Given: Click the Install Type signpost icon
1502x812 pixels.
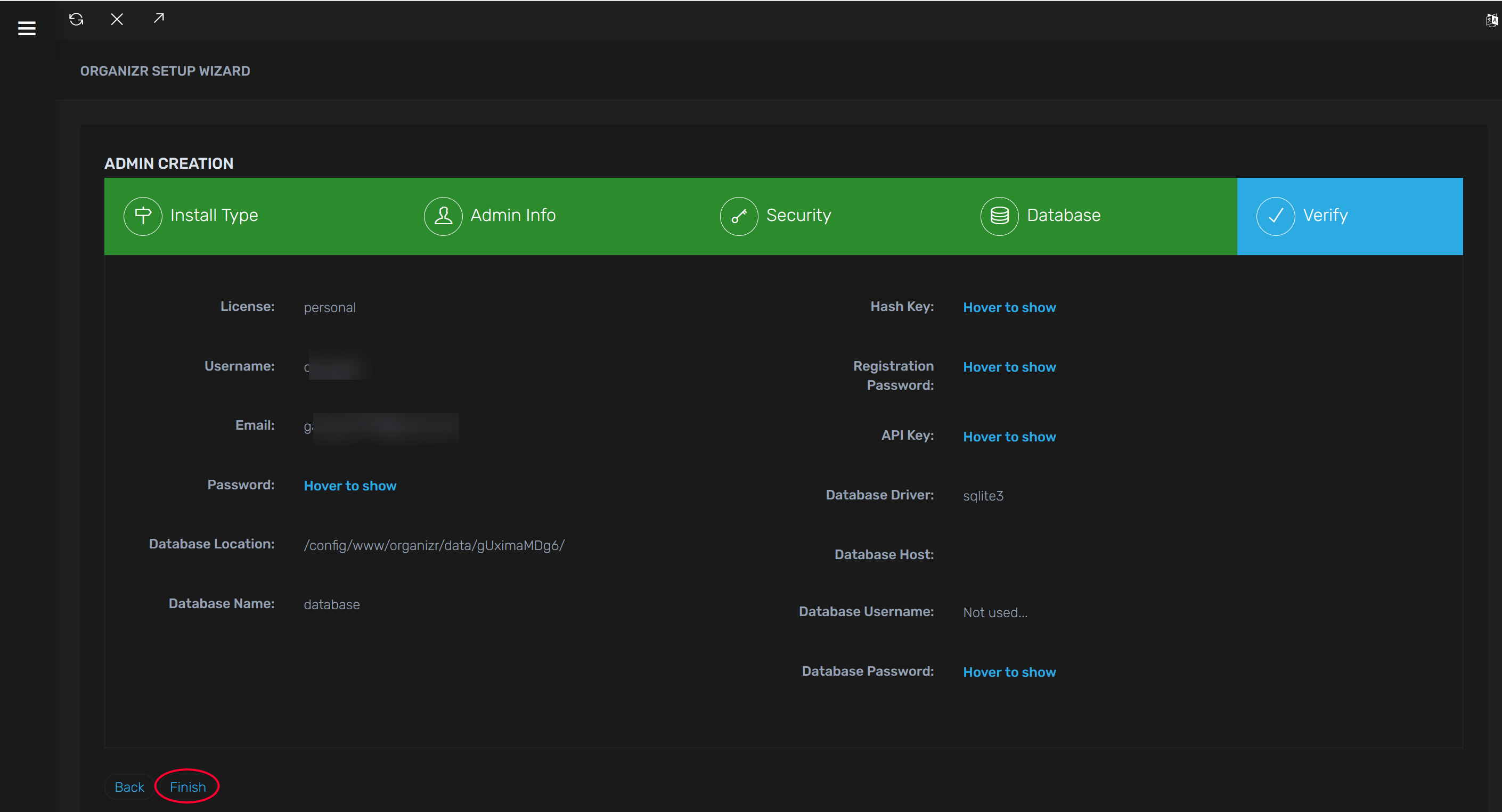Looking at the screenshot, I should 143,216.
